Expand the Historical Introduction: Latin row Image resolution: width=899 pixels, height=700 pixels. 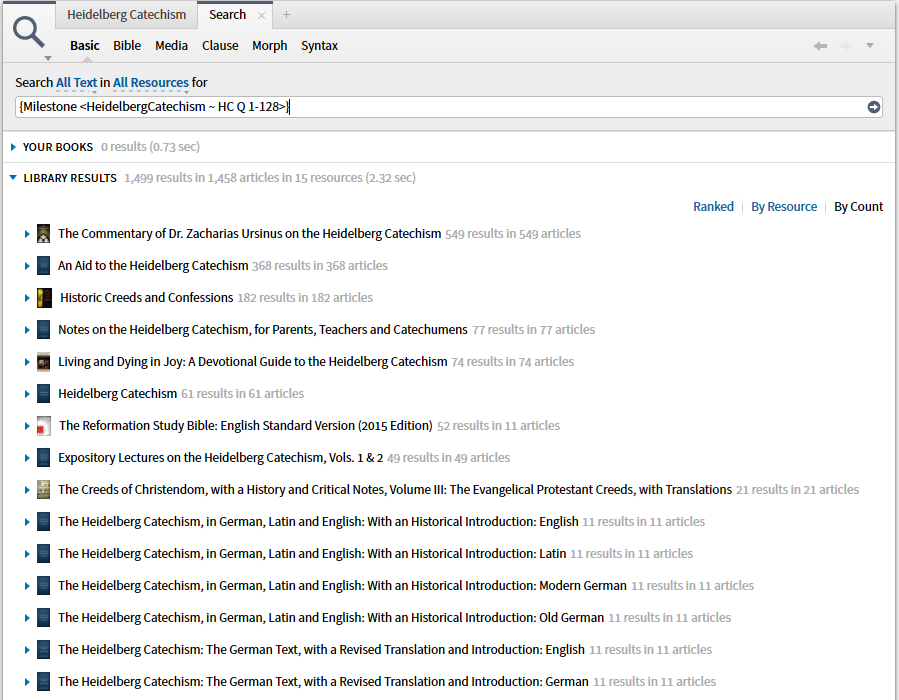[x=27, y=554]
